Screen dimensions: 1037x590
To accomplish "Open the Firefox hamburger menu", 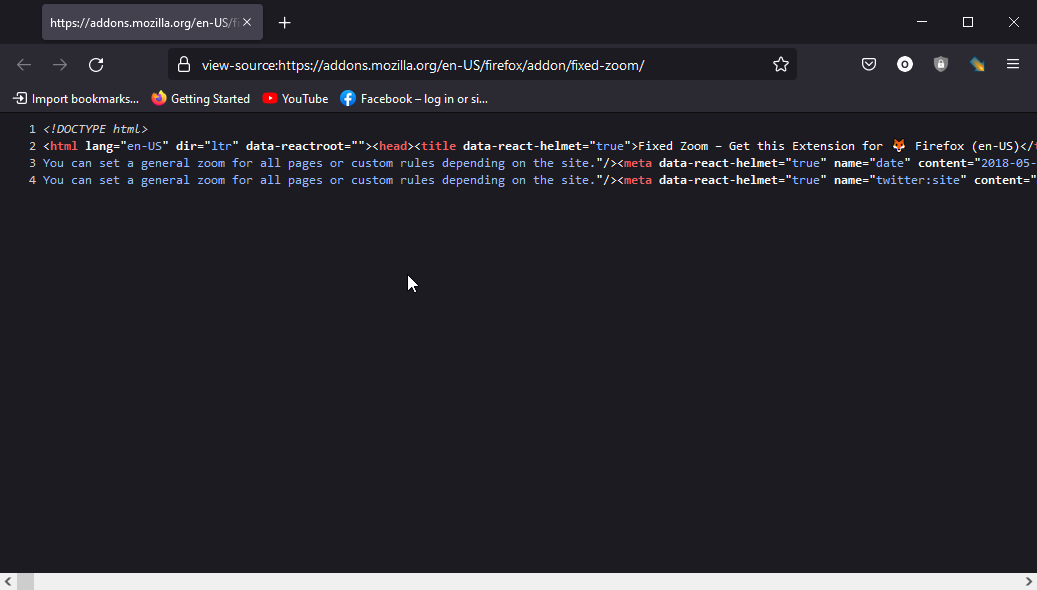I will [1013, 64].
